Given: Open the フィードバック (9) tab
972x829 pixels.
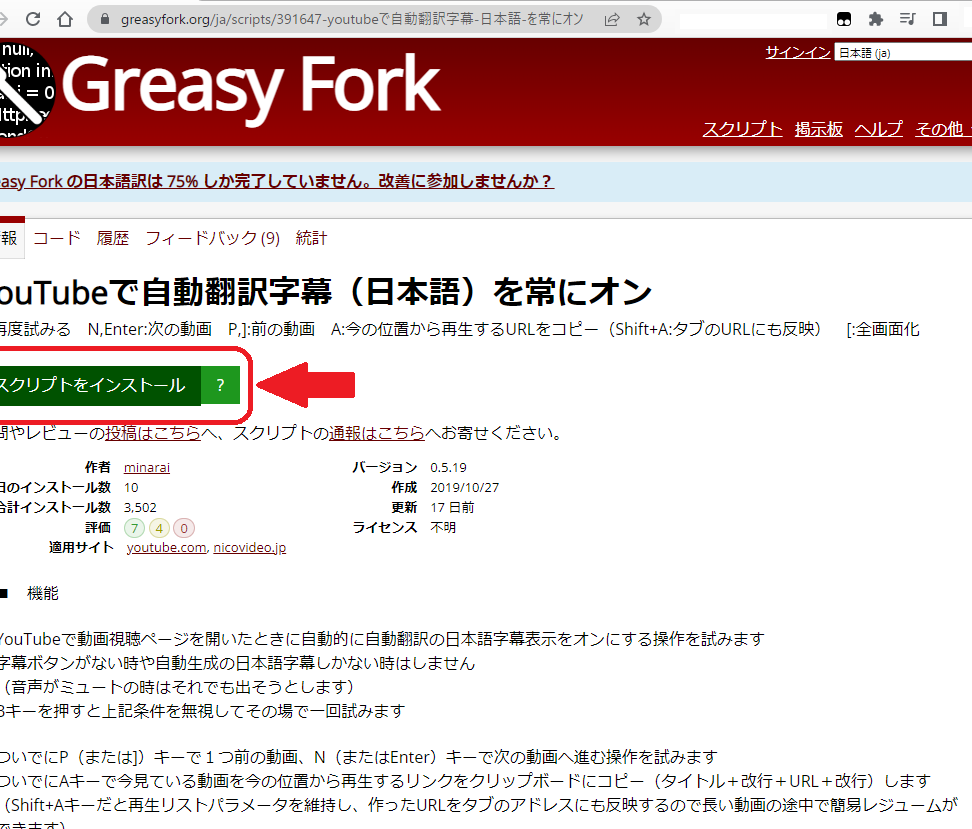Looking at the screenshot, I should pos(212,238).
